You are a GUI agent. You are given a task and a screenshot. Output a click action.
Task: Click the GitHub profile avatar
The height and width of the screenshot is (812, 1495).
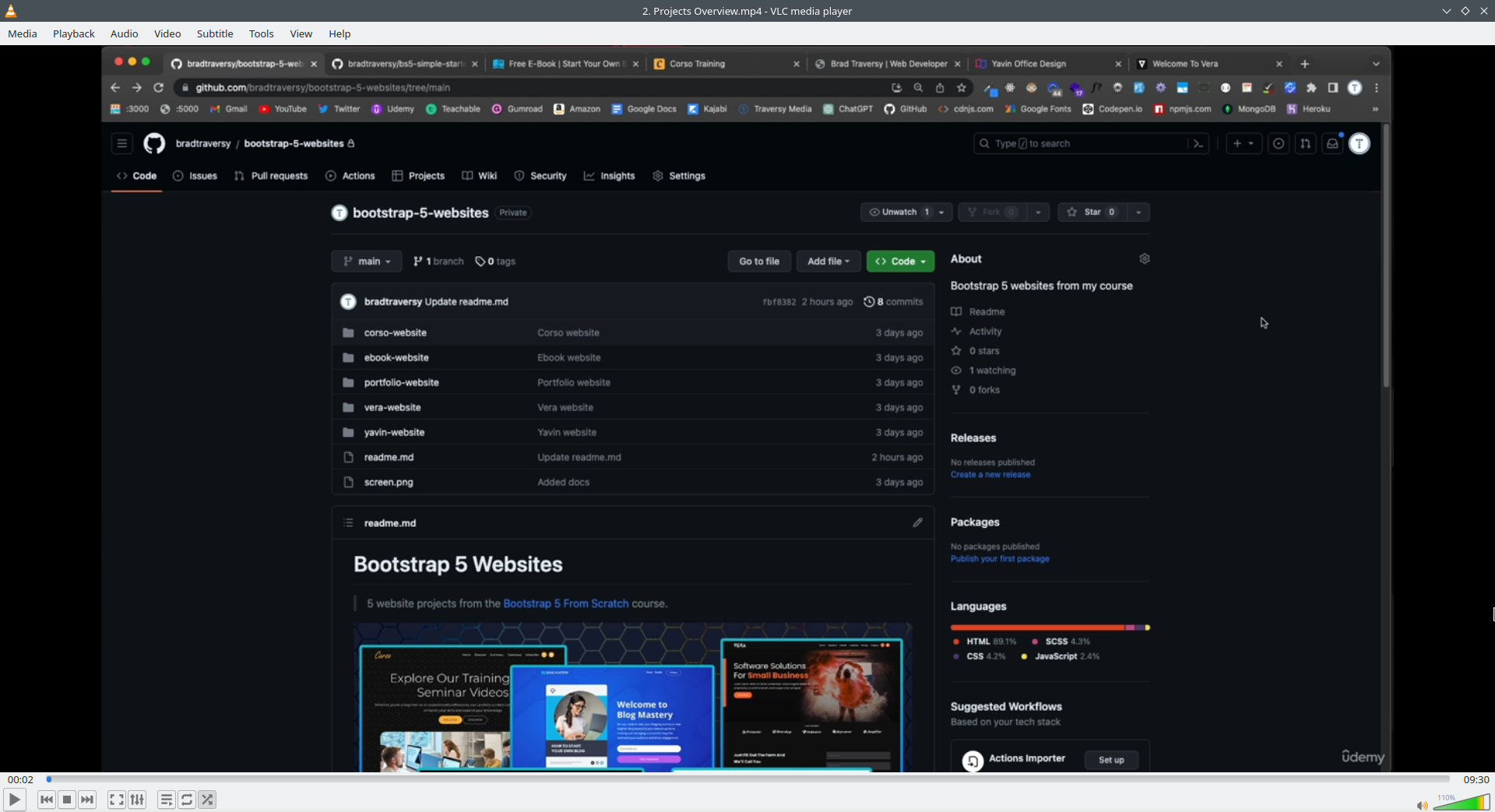tap(1360, 143)
